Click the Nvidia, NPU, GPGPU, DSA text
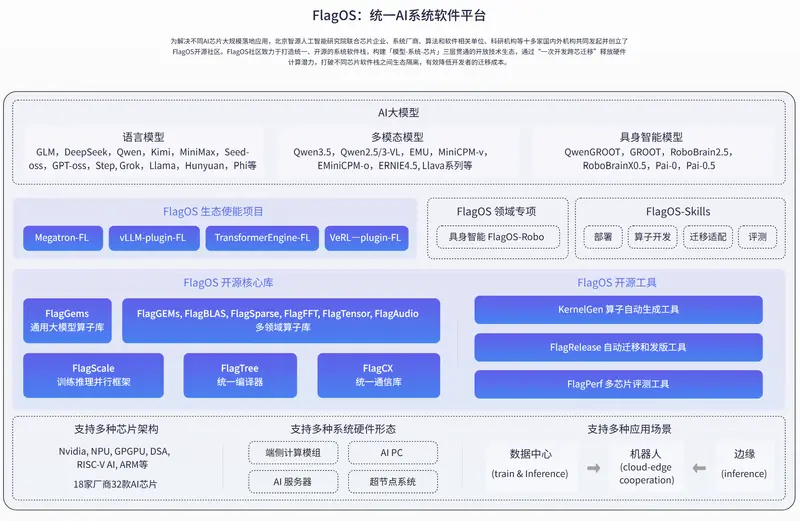Image resolution: width=800 pixels, height=521 pixels. tap(114, 452)
